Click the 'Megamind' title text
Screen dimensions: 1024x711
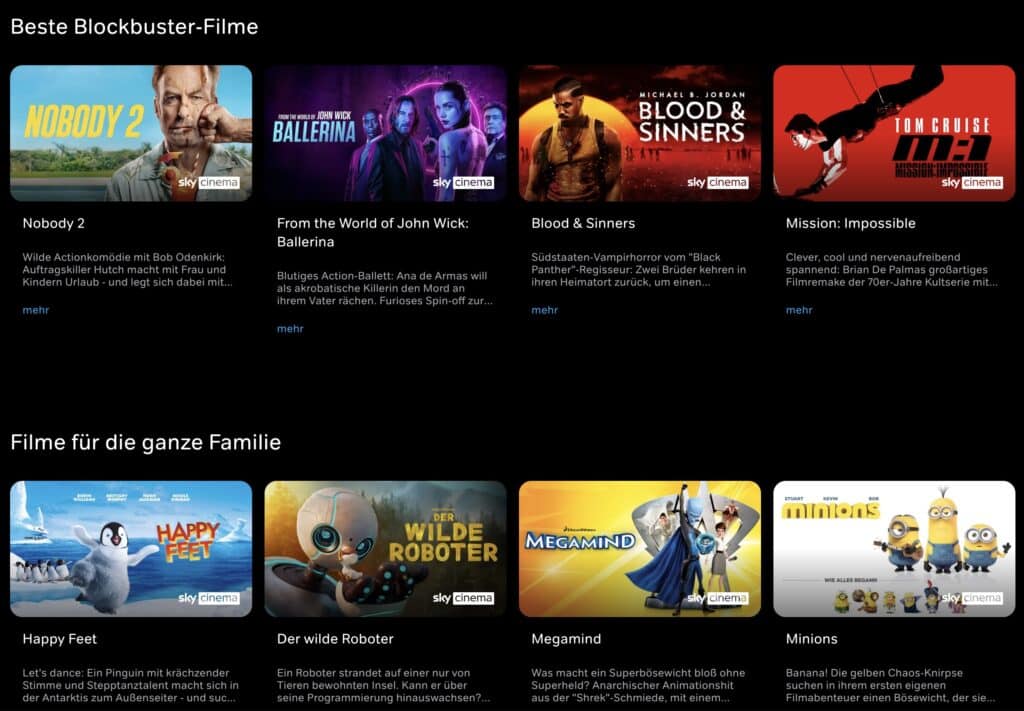click(x=566, y=639)
